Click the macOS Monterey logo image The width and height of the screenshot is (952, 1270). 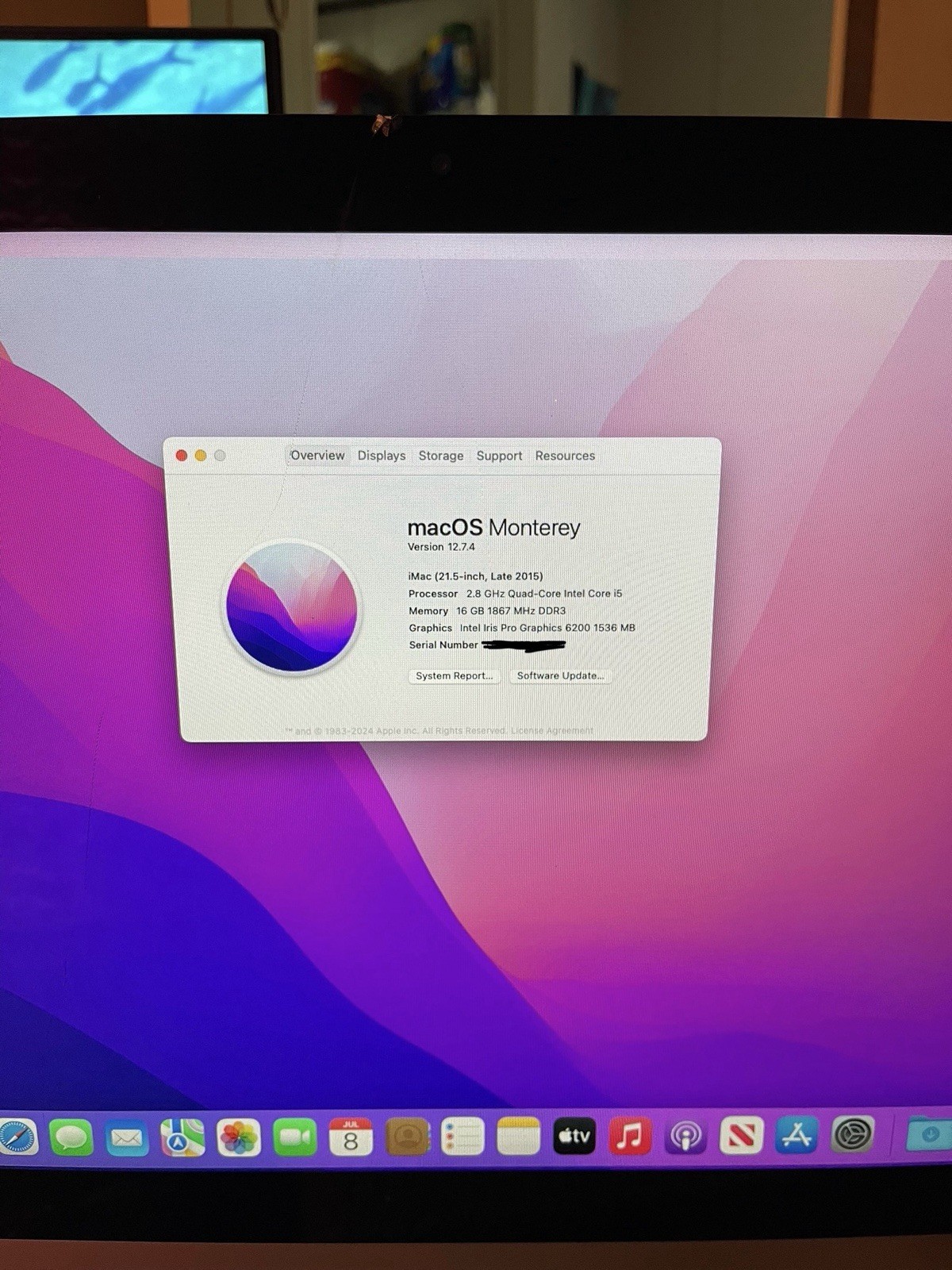point(291,606)
